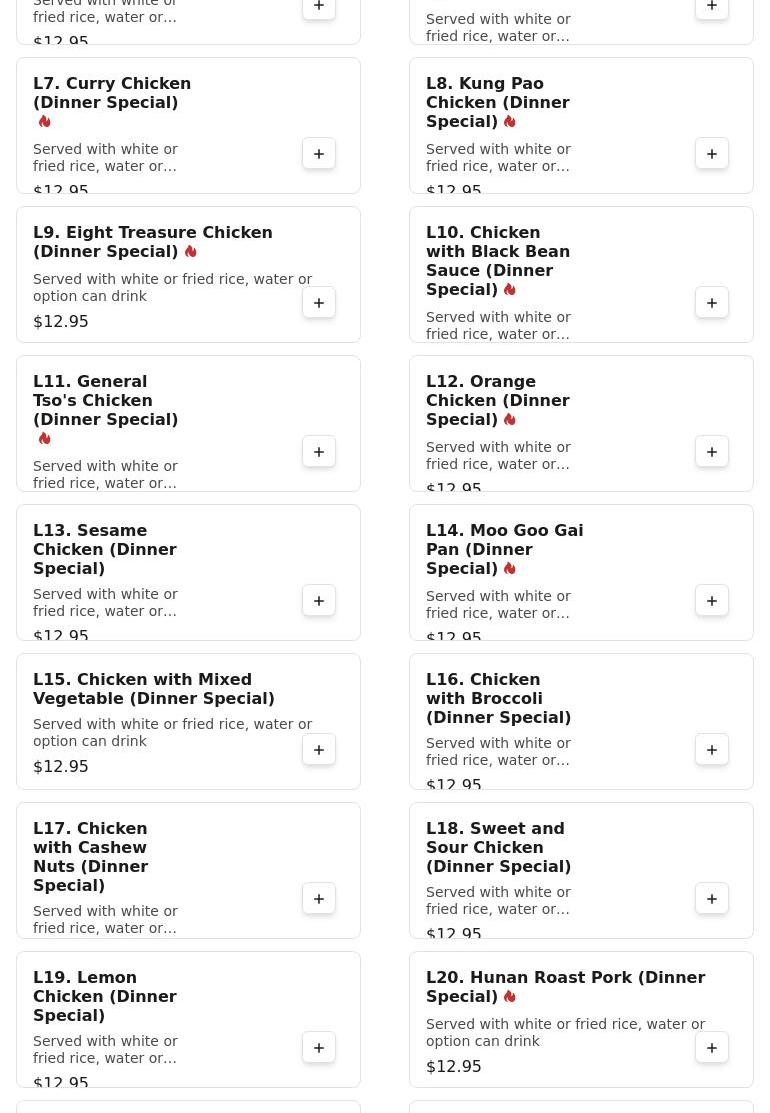
Task: Add Chicken with Mixed Vegetable special
Action: pos(319,750)
